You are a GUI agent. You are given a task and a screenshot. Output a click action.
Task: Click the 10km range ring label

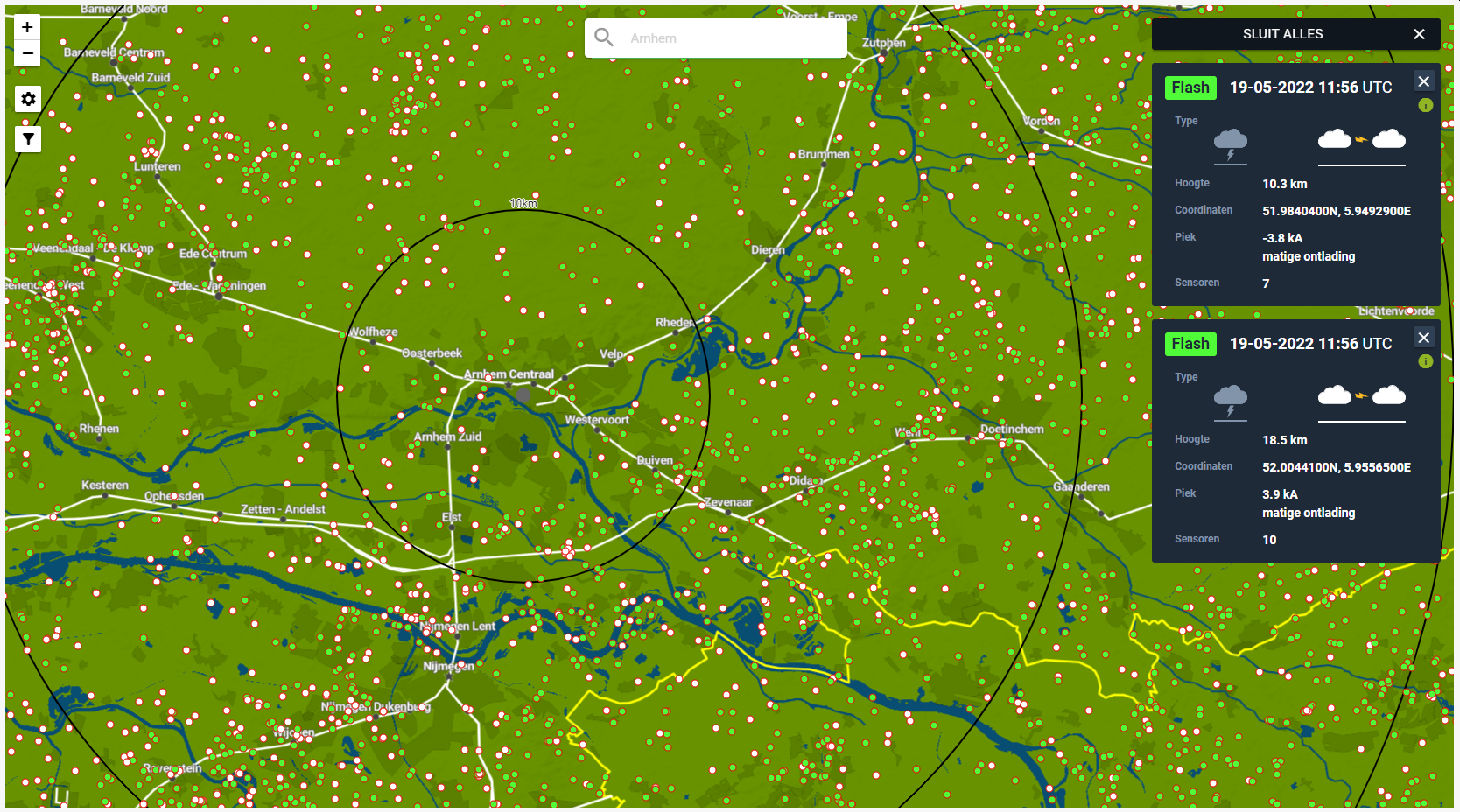coord(523,203)
